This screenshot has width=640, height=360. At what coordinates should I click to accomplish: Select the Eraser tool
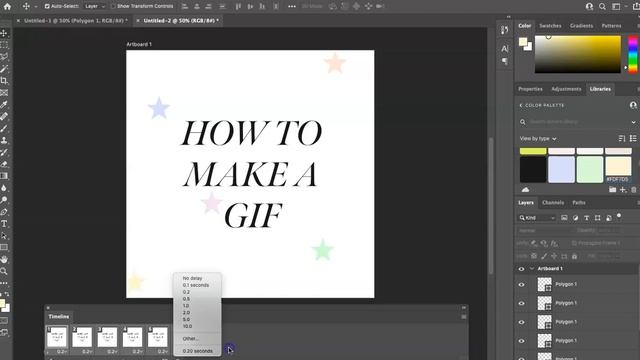4,164
